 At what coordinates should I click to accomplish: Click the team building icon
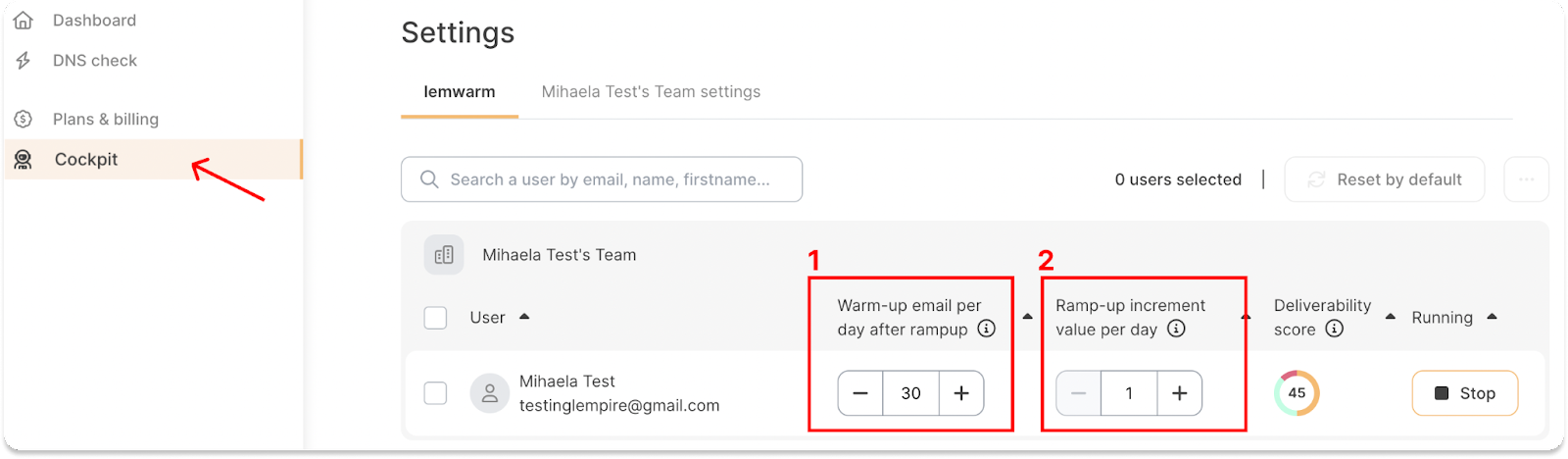(444, 255)
